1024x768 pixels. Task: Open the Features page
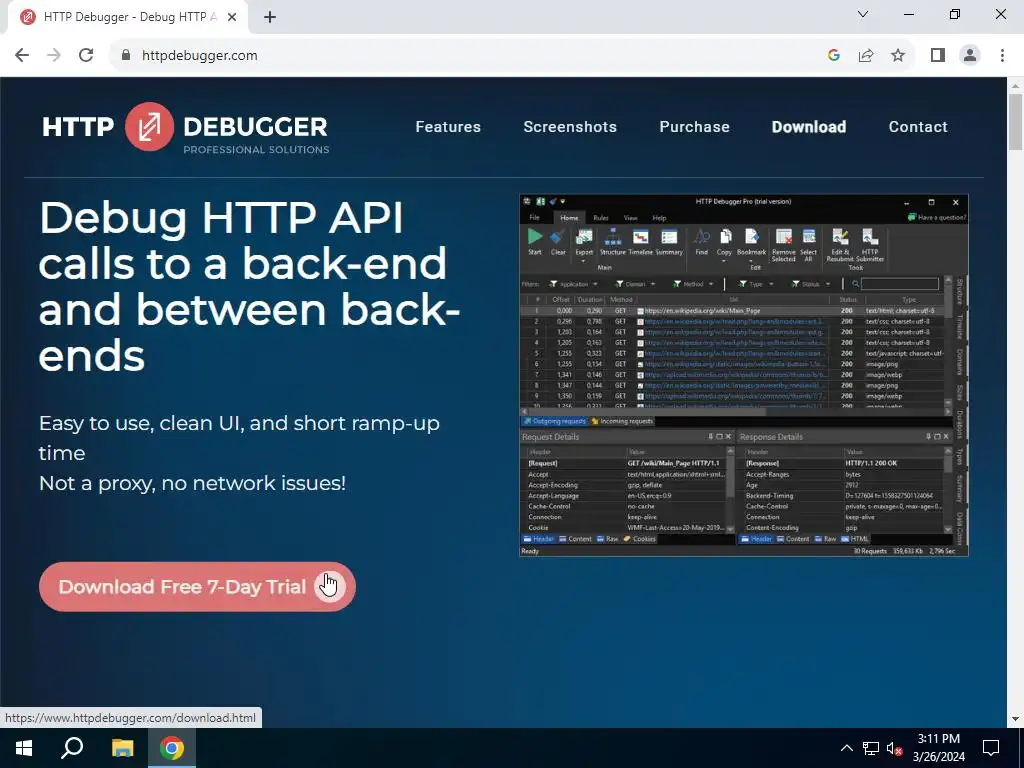pyautogui.click(x=448, y=127)
